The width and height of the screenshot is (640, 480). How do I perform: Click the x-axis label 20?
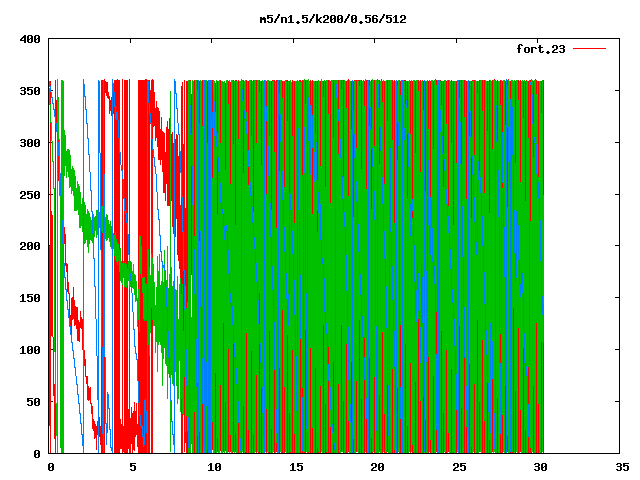(377, 467)
